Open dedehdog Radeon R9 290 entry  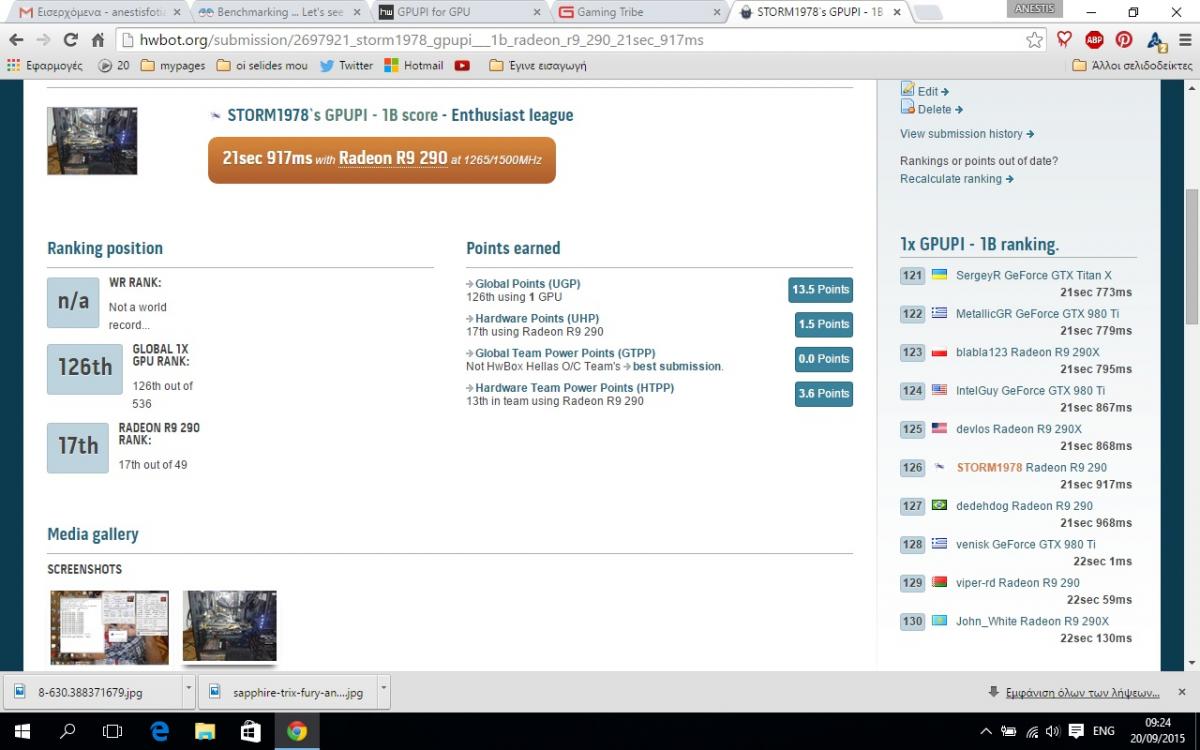point(1024,506)
